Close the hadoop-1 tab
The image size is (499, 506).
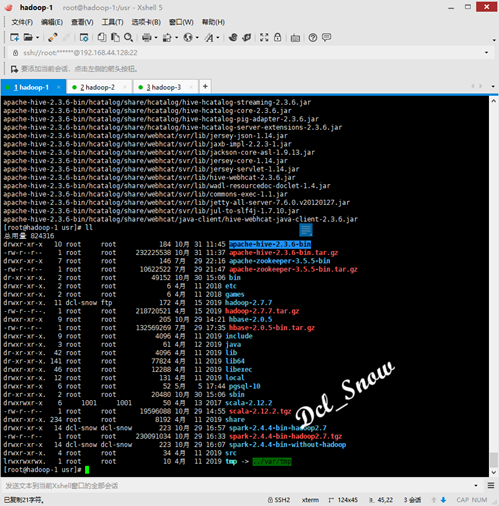[59, 87]
